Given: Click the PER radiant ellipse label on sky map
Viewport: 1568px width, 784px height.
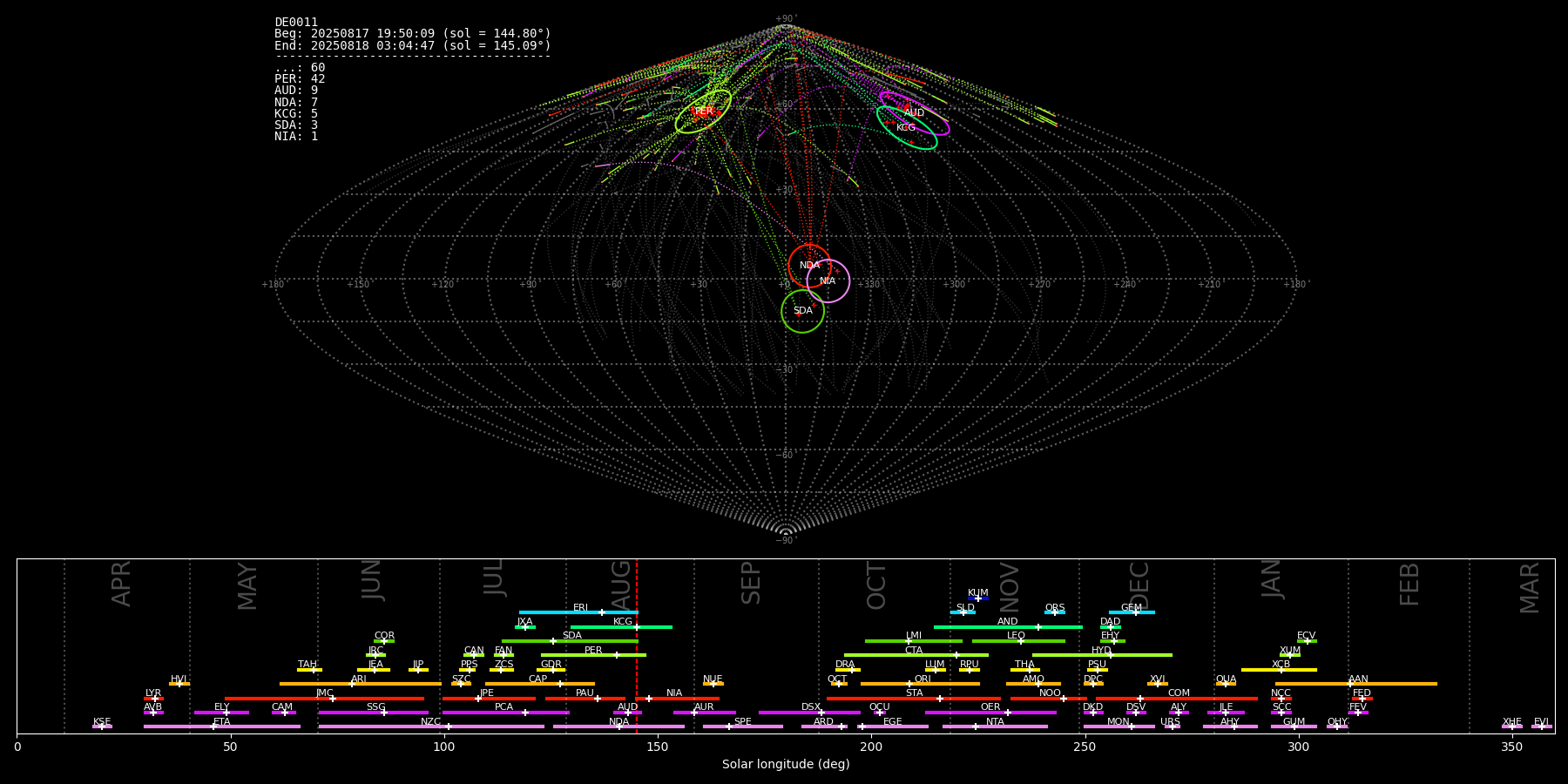Looking at the screenshot, I should coord(704,112).
